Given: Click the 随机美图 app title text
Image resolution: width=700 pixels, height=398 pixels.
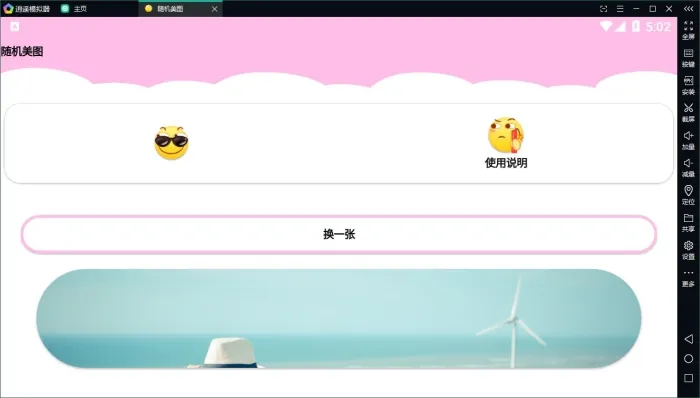Looking at the screenshot, I should click(22, 51).
